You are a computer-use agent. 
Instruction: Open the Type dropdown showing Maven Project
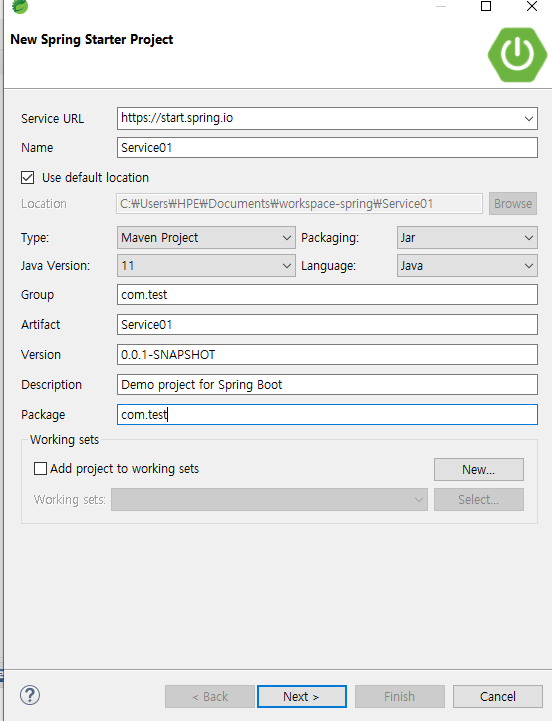(x=206, y=238)
